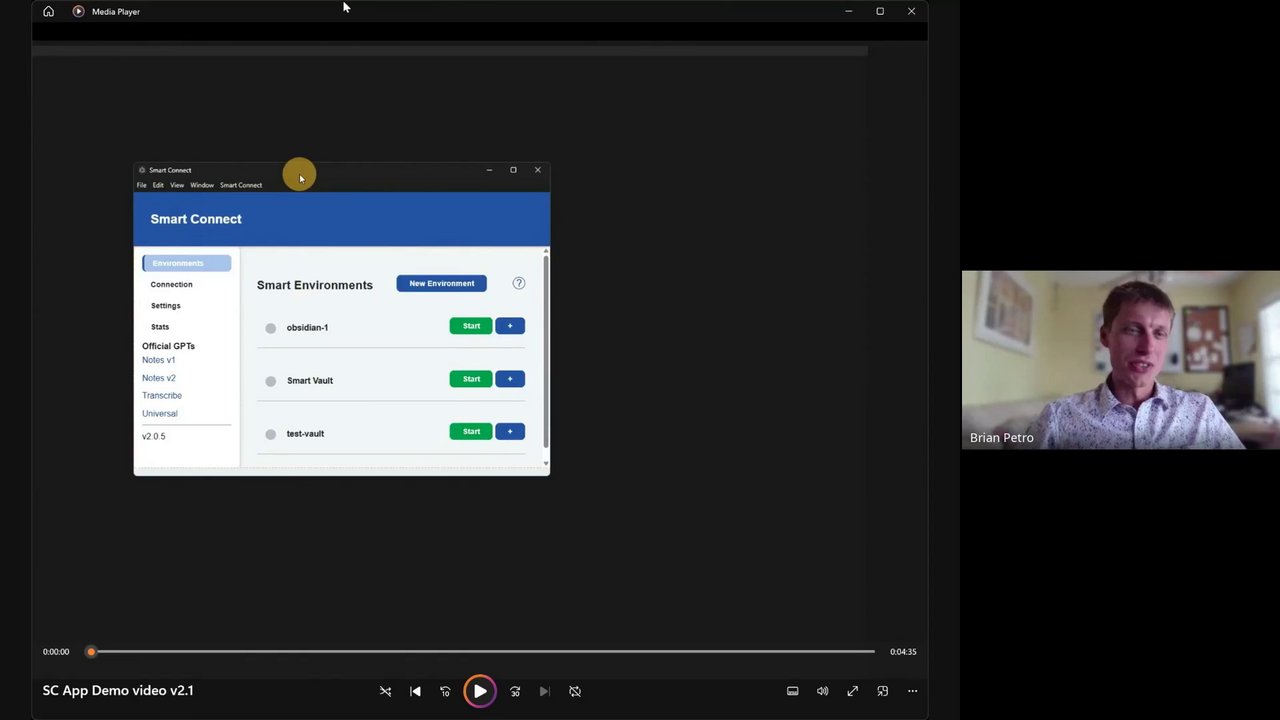This screenshot has height=720, width=1280.
Task: Start the Smart Vault environment
Action: coord(471,379)
